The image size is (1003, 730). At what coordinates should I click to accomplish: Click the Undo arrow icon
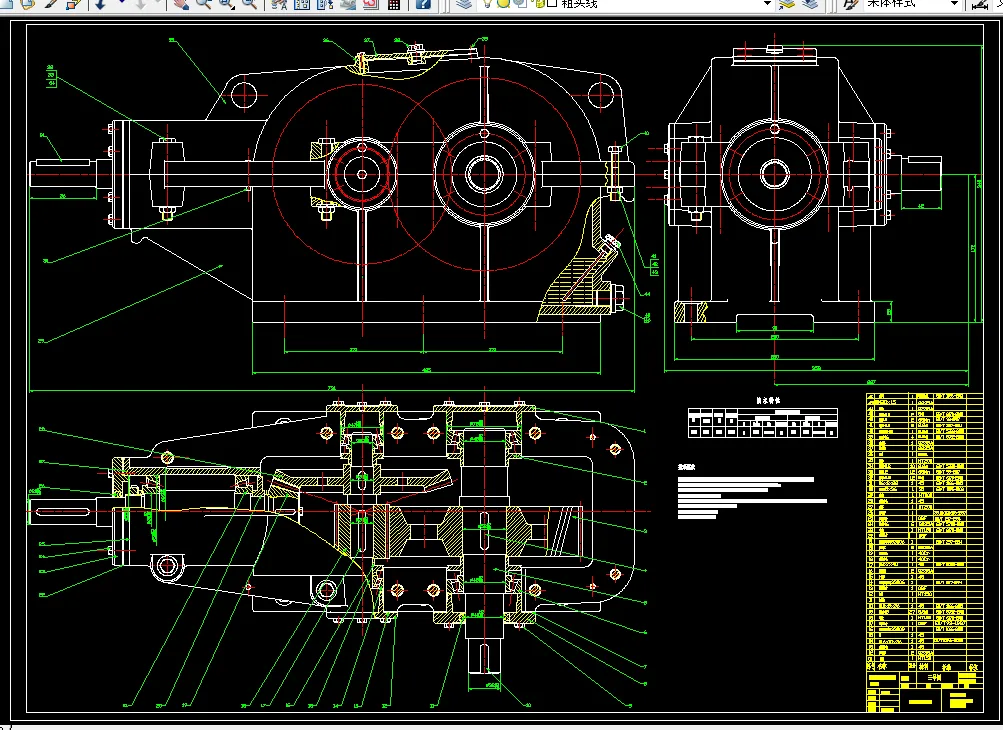click(102, 4)
